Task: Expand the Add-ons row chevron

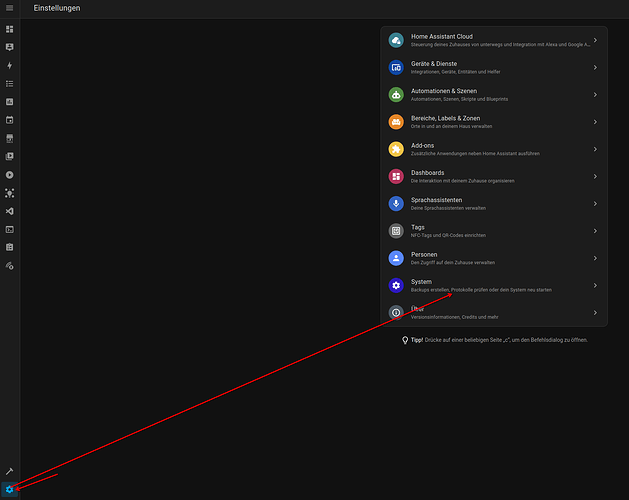Action: 595,149
